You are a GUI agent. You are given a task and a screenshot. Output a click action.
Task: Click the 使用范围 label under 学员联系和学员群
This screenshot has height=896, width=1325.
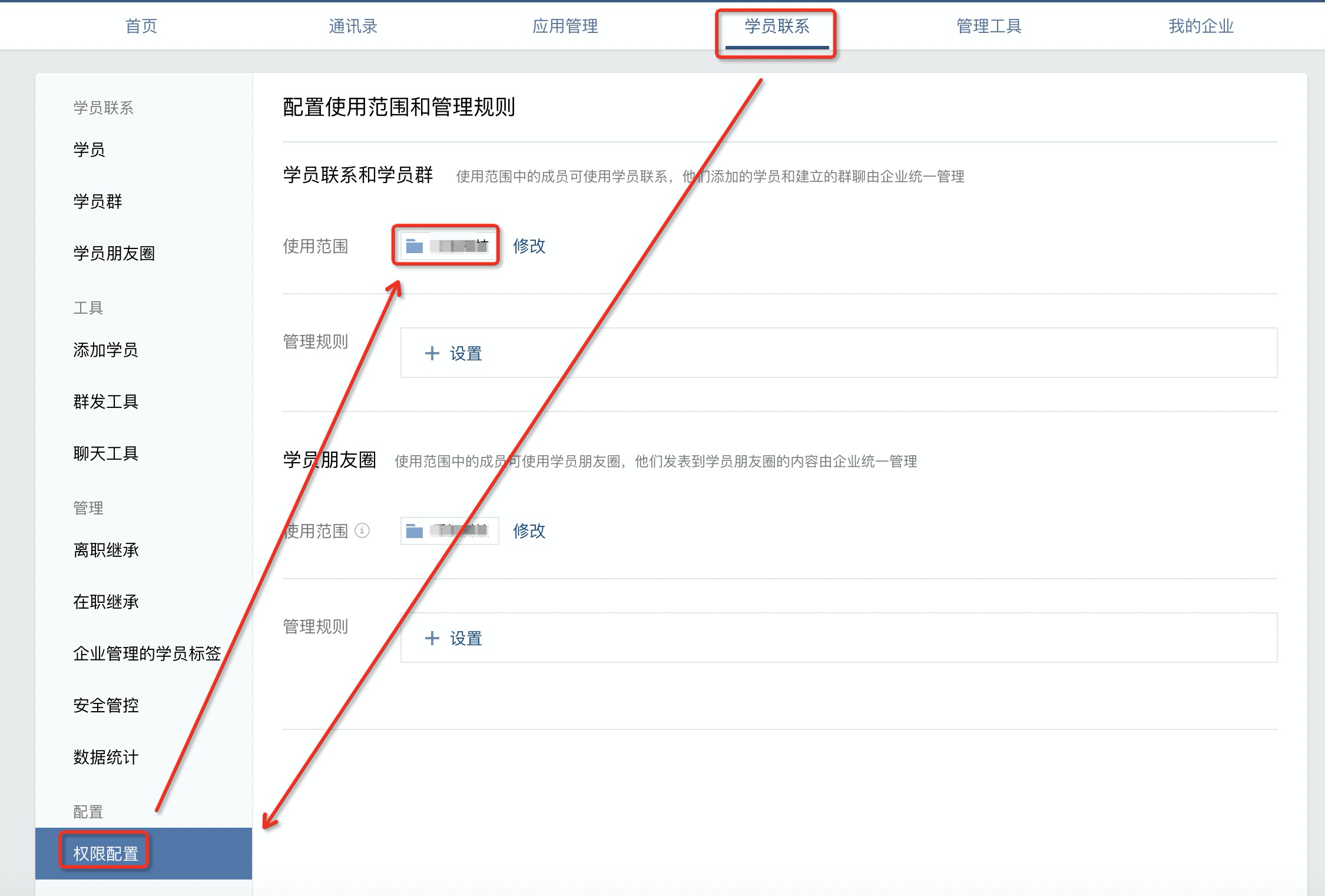click(316, 246)
